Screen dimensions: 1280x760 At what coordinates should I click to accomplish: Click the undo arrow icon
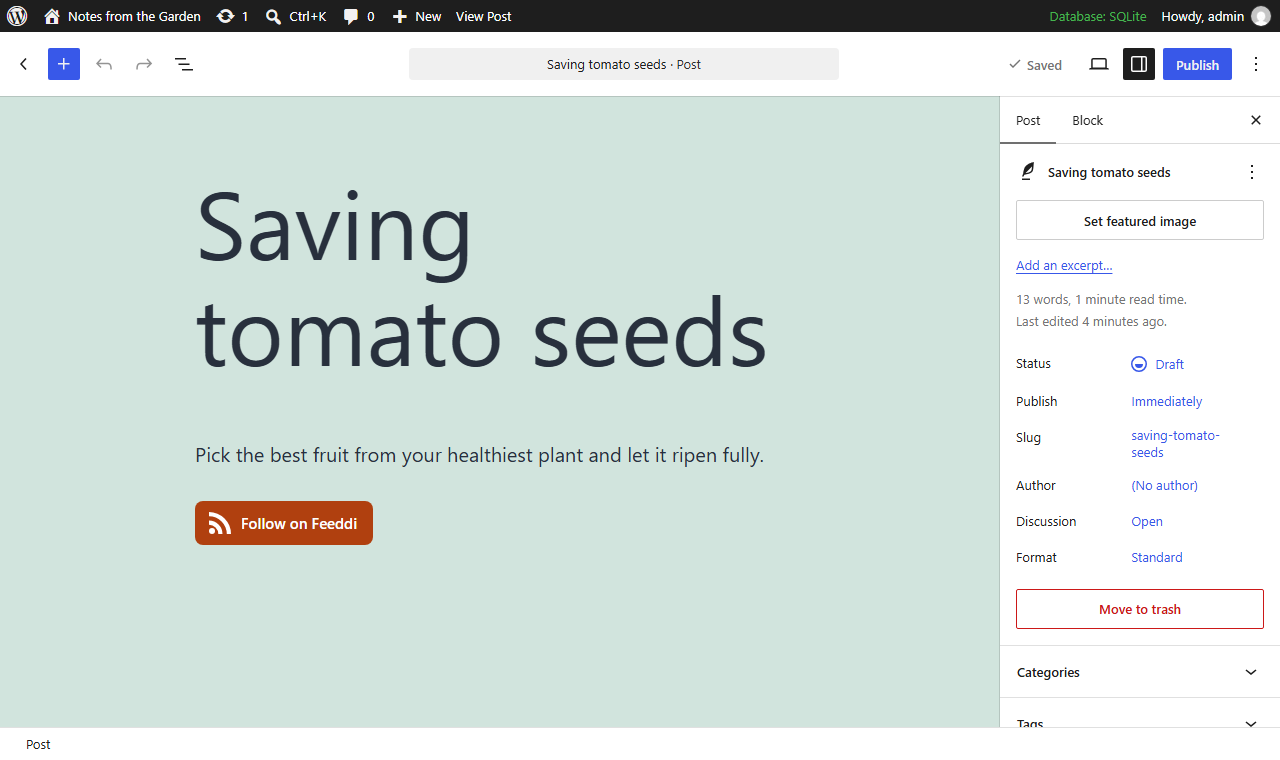coord(104,64)
